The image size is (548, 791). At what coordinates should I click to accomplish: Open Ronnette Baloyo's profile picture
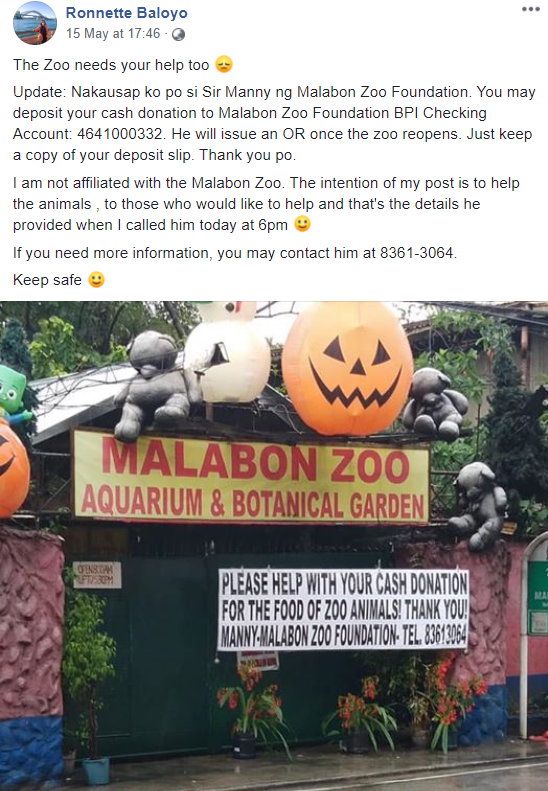[35, 23]
